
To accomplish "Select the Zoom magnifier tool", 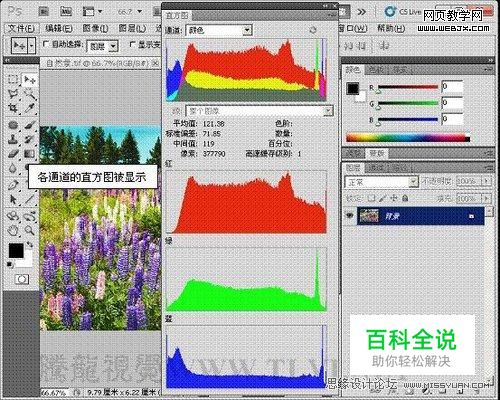I will coord(30,230).
